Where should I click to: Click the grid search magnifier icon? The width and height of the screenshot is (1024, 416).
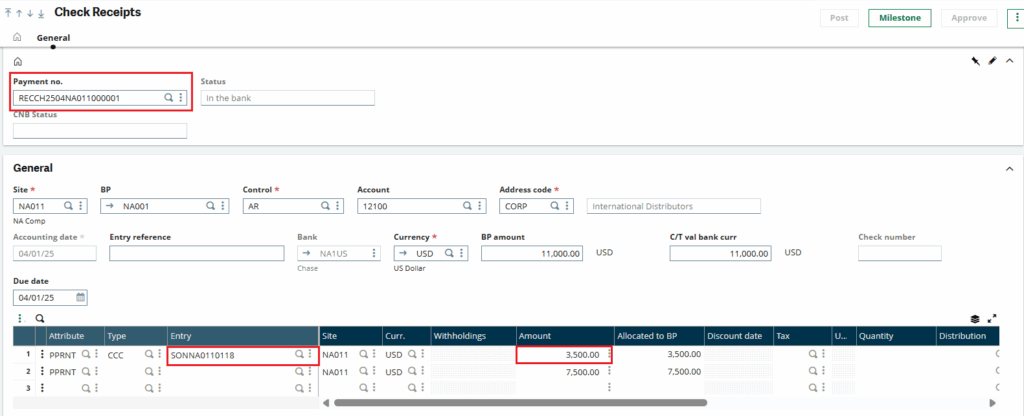40,319
